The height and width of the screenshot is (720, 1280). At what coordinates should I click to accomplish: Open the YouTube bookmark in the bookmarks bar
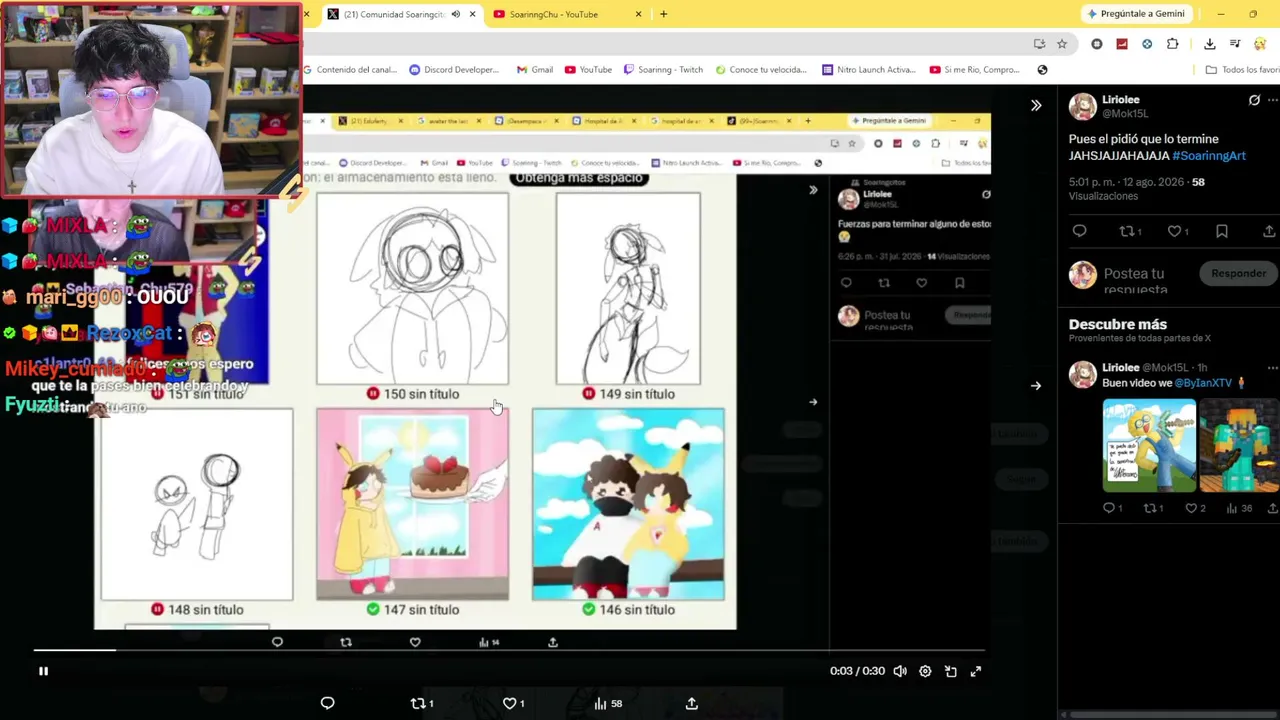pyautogui.click(x=588, y=70)
